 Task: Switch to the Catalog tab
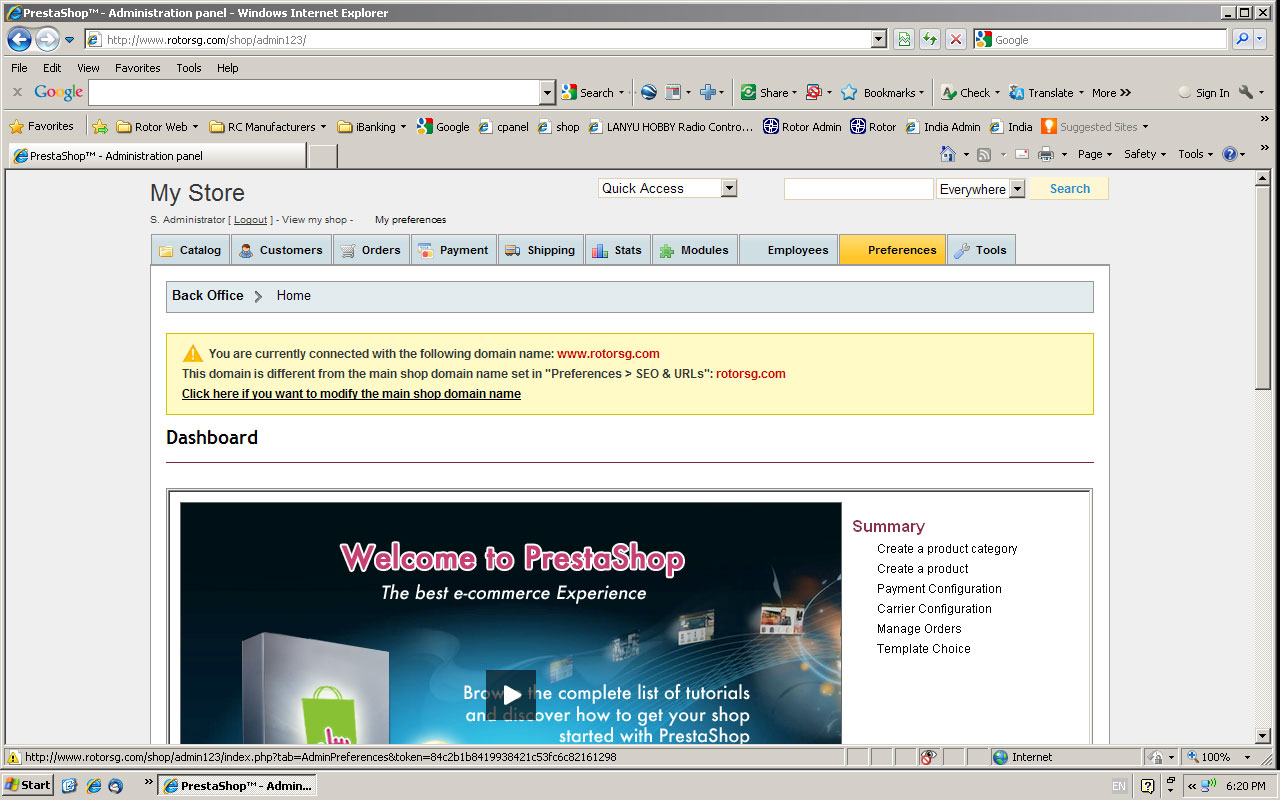coord(190,250)
